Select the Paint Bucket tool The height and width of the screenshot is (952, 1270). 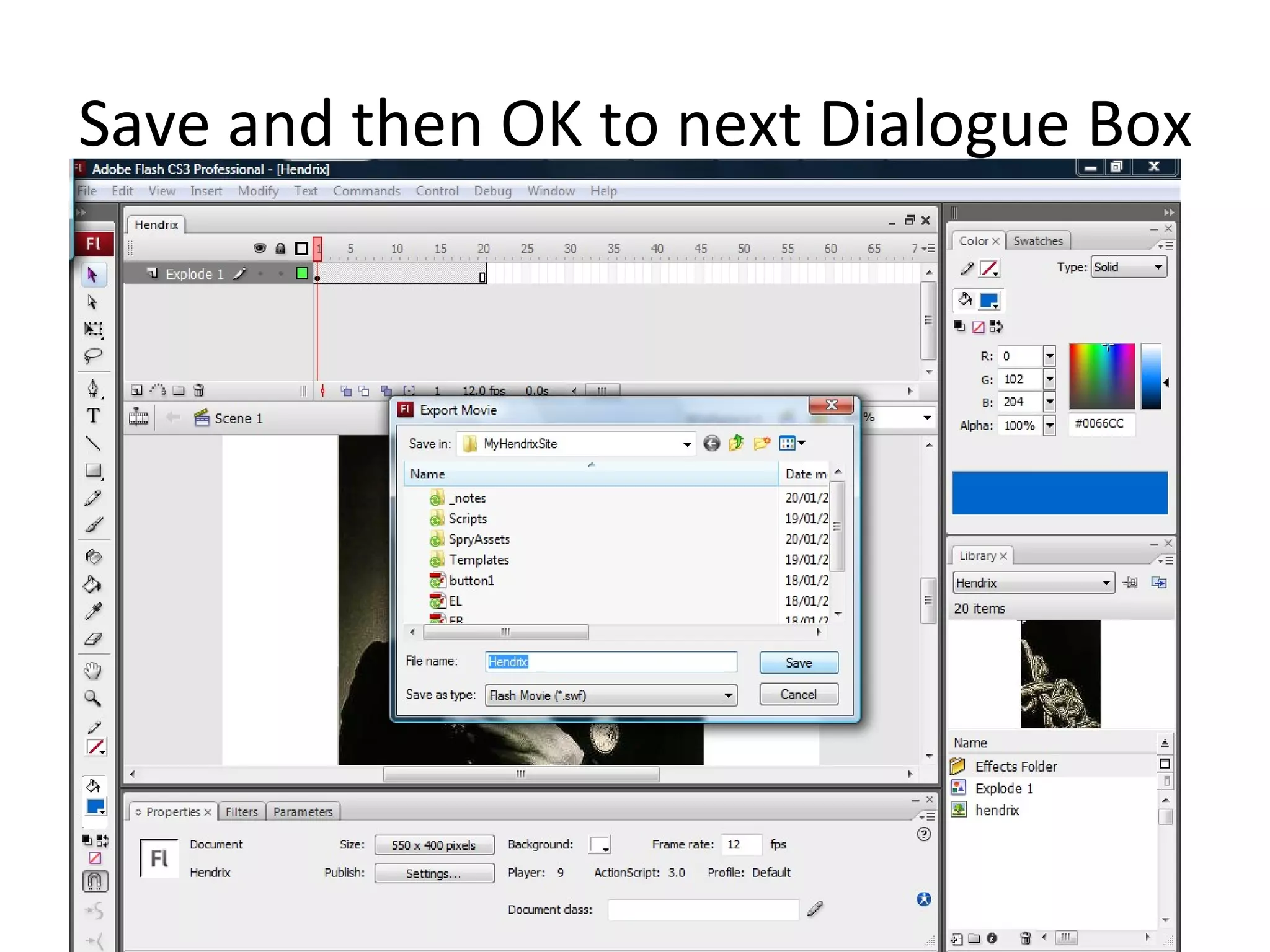coord(93,584)
